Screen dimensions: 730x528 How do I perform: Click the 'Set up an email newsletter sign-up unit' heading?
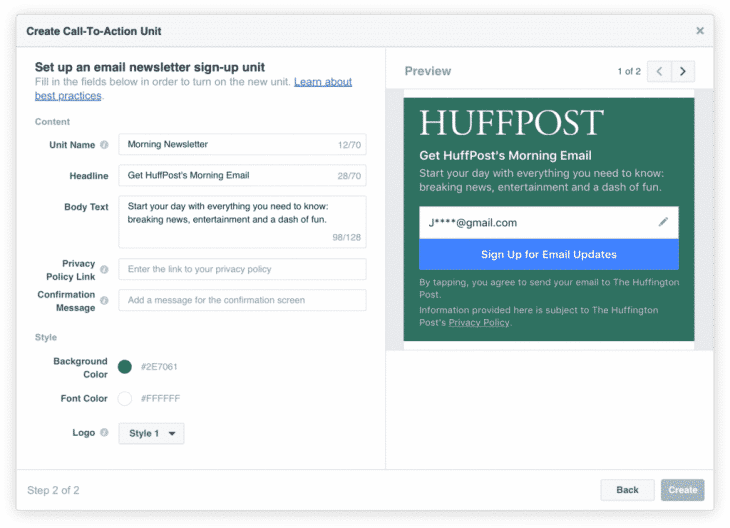150,68
